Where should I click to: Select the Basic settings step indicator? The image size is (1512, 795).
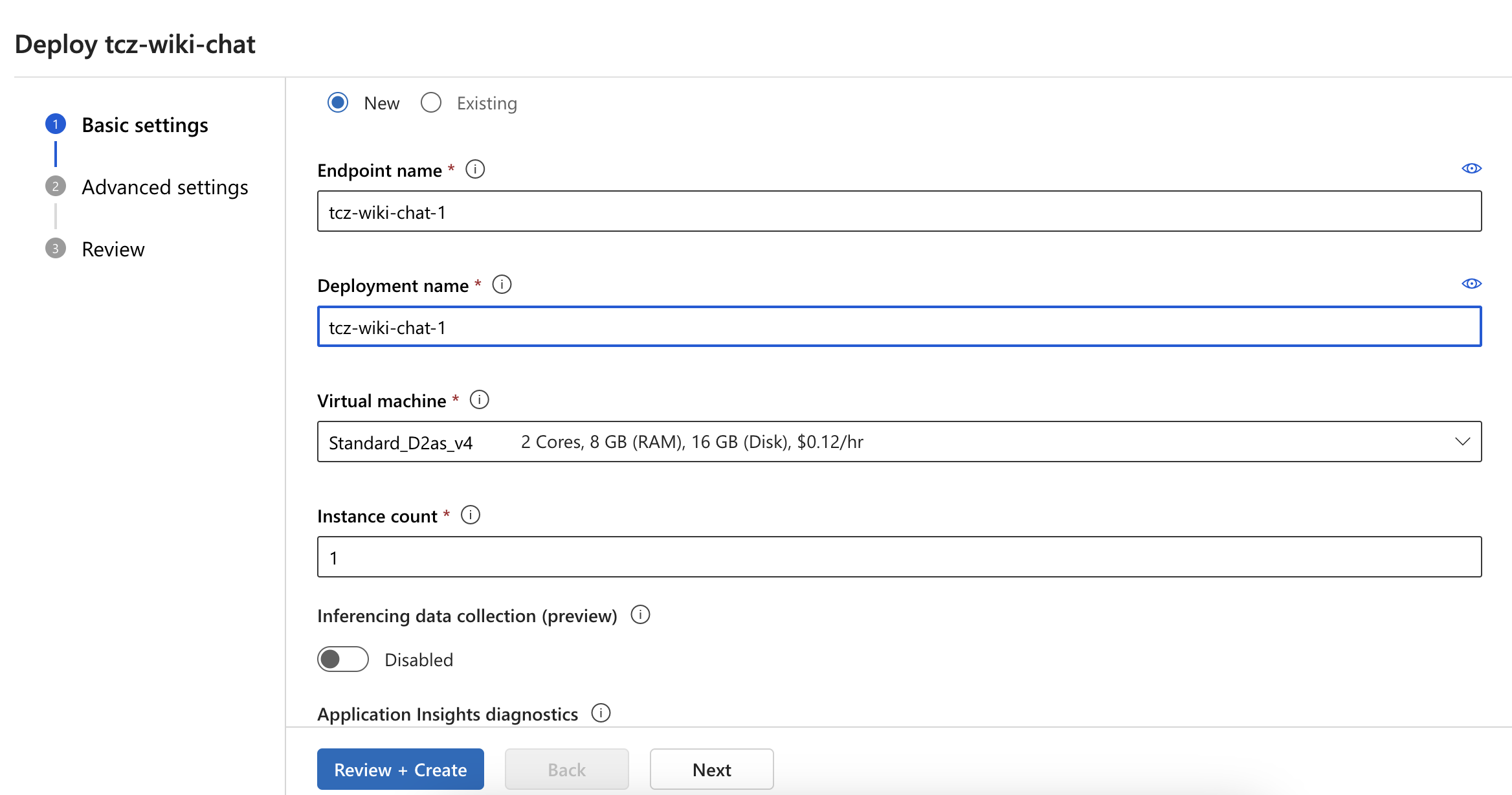click(56, 124)
